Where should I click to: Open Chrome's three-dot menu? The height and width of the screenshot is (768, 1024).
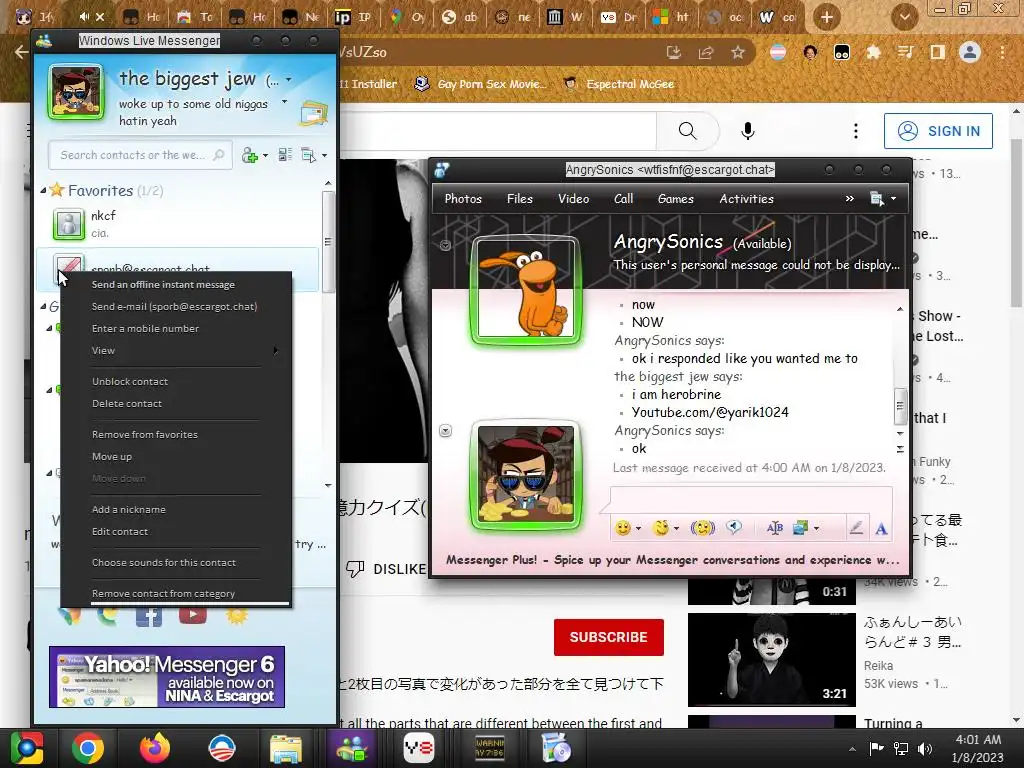coord(1002,52)
